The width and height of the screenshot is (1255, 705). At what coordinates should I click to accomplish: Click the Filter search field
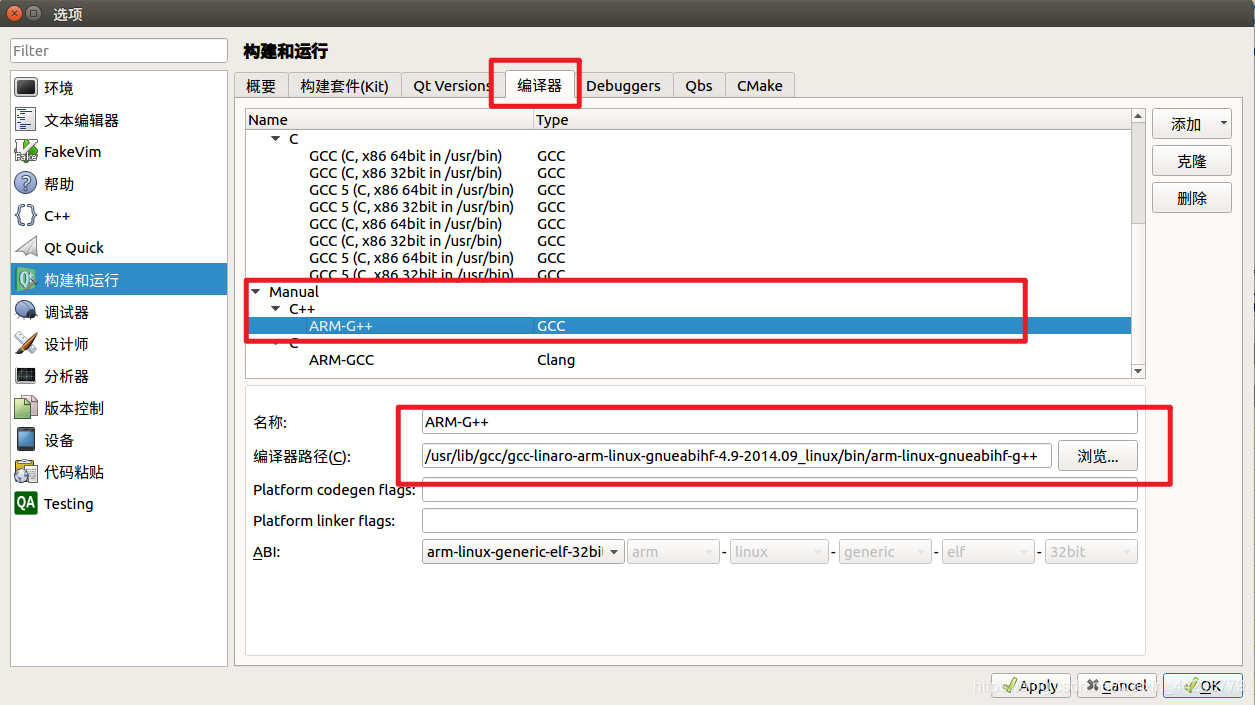[x=119, y=50]
